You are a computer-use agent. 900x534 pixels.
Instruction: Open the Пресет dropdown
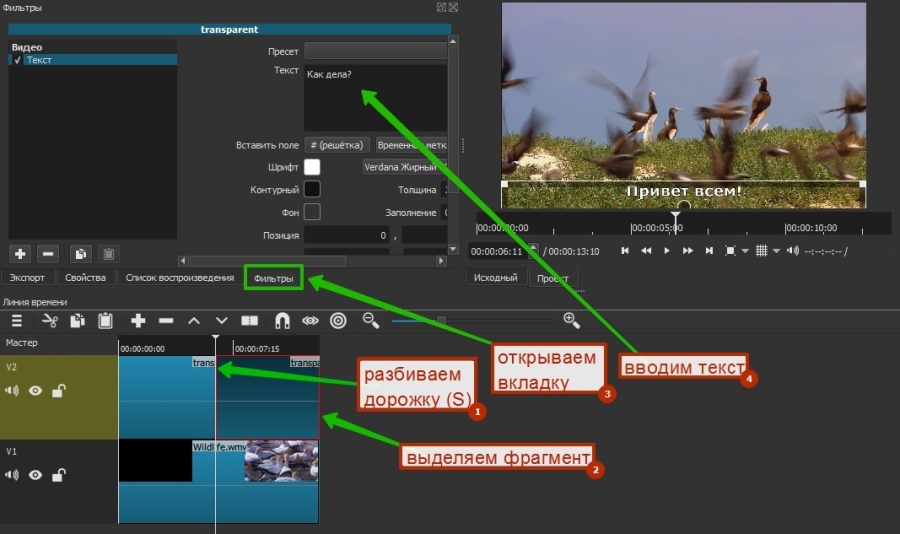click(x=375, y=50)
